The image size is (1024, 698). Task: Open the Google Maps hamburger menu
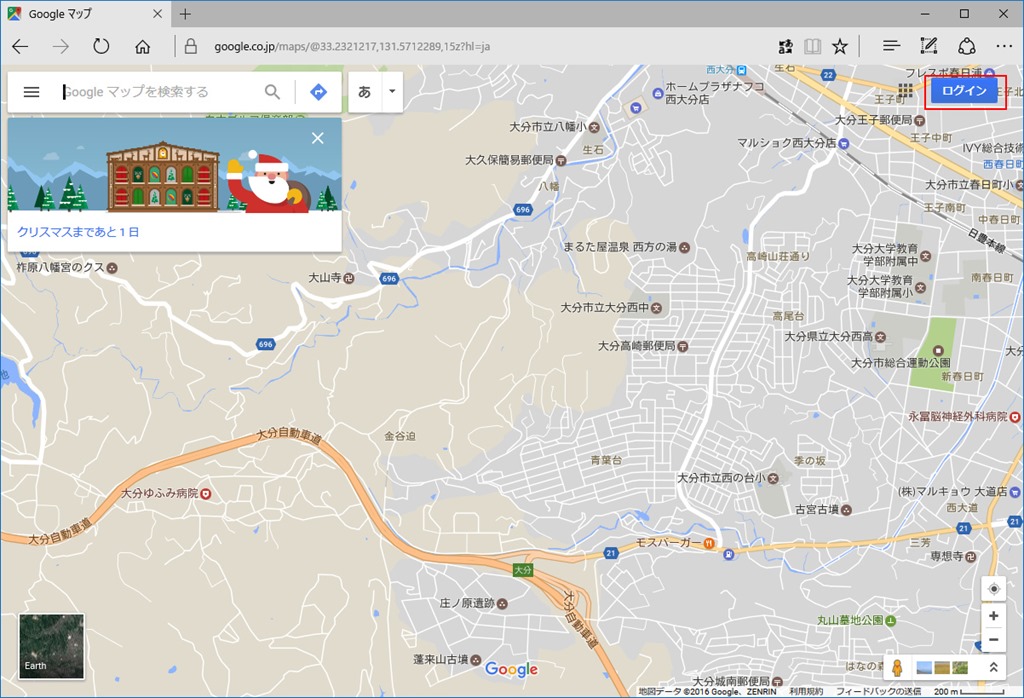[x=31, y=92]
